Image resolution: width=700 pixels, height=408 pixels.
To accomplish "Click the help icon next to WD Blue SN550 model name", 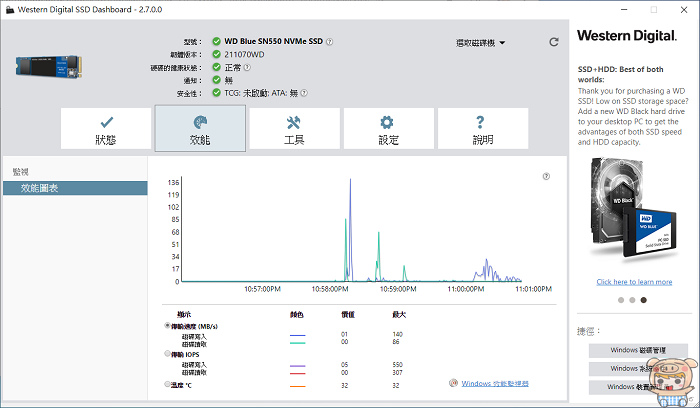I will pyautogui.click(x=330, y=42).
